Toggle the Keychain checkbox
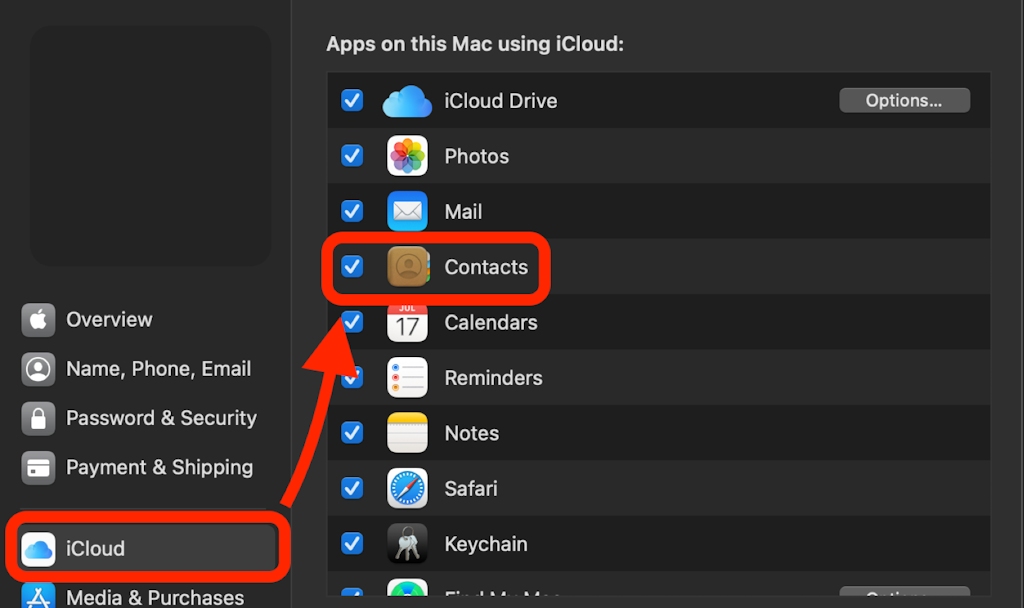The image size is (1024, 608). (x=352, y=544)
